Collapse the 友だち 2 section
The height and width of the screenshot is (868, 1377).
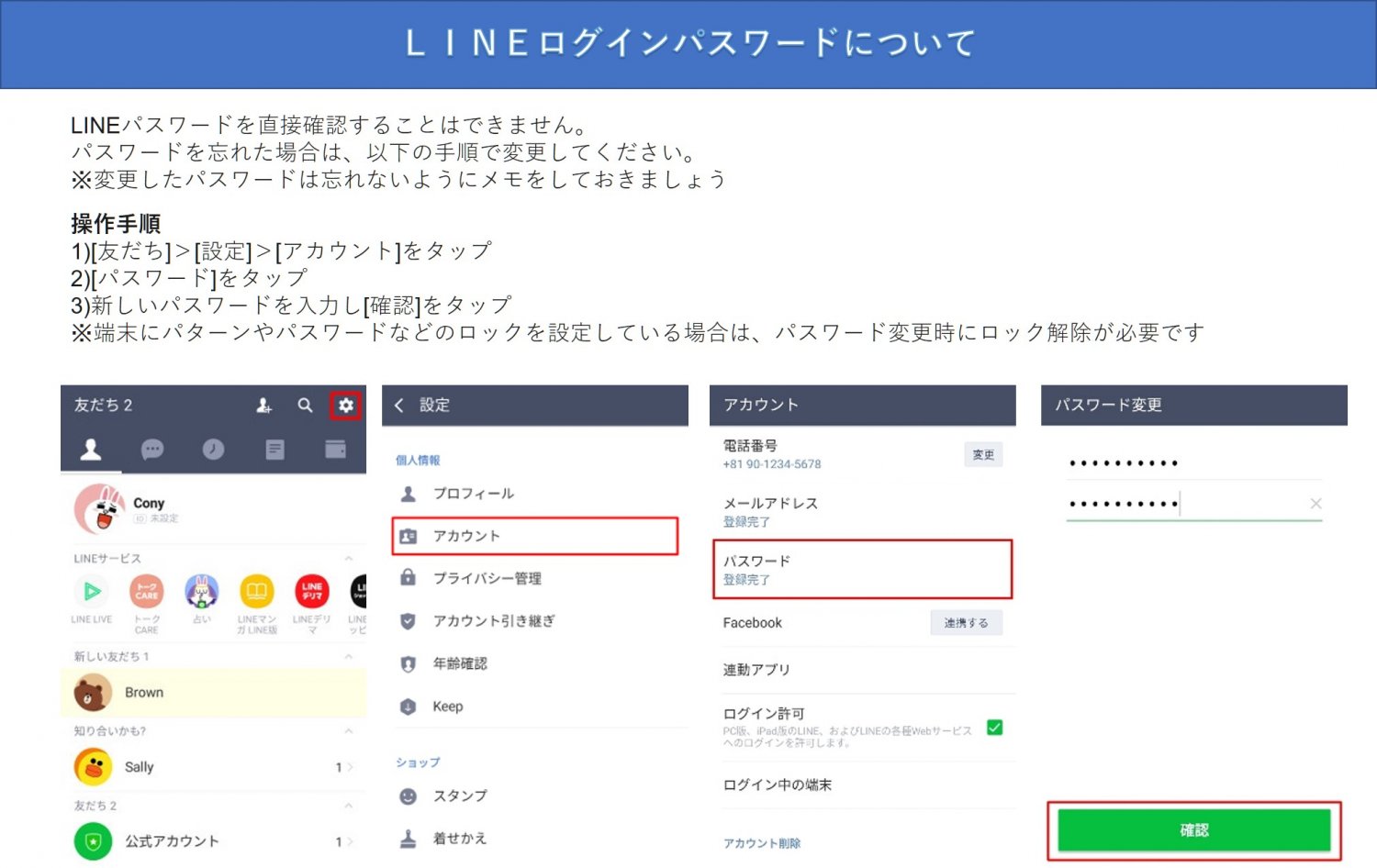tap(349, 806)
